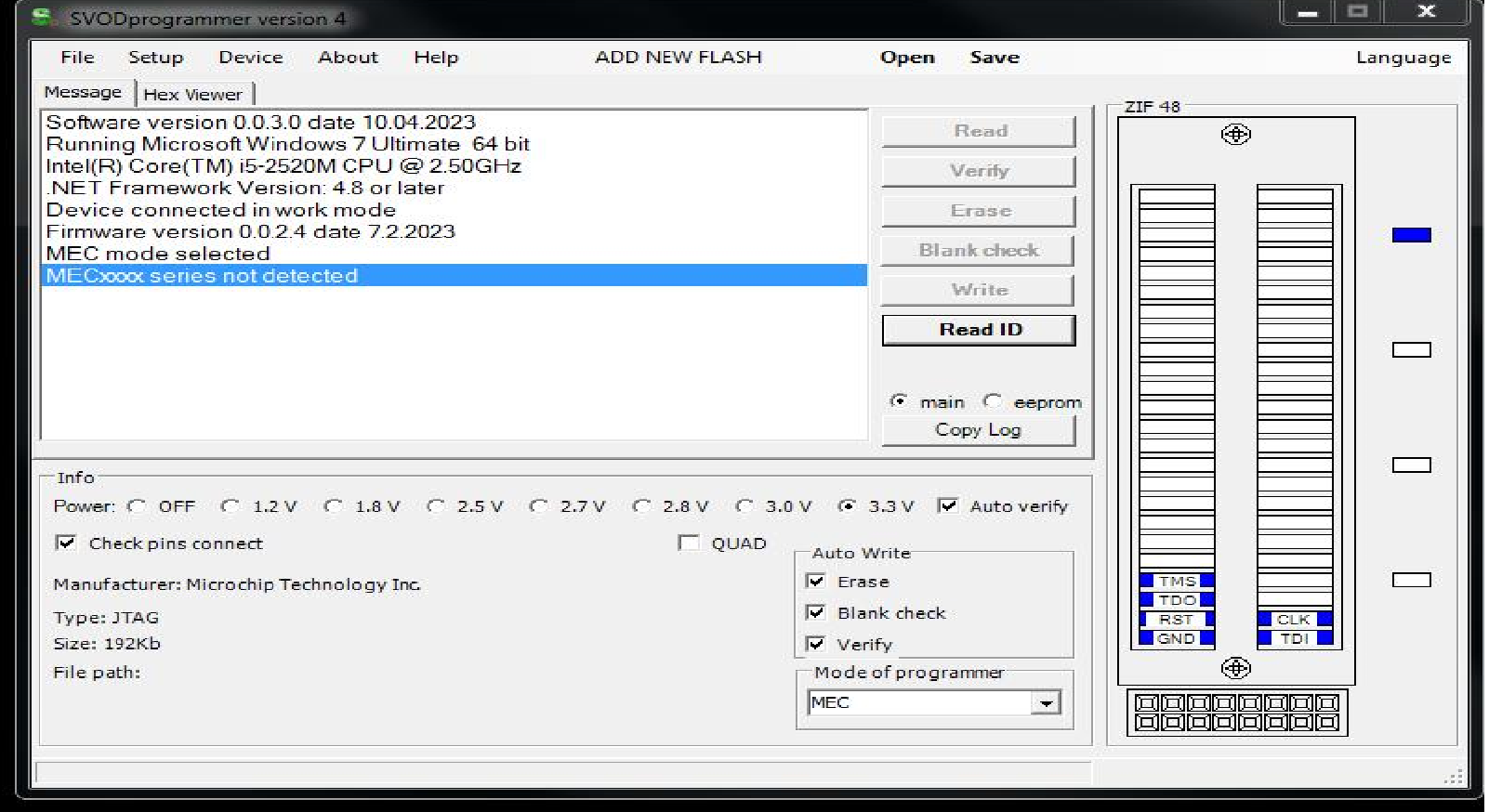Select 'Device connected in work mode' log line

point(454,210)
